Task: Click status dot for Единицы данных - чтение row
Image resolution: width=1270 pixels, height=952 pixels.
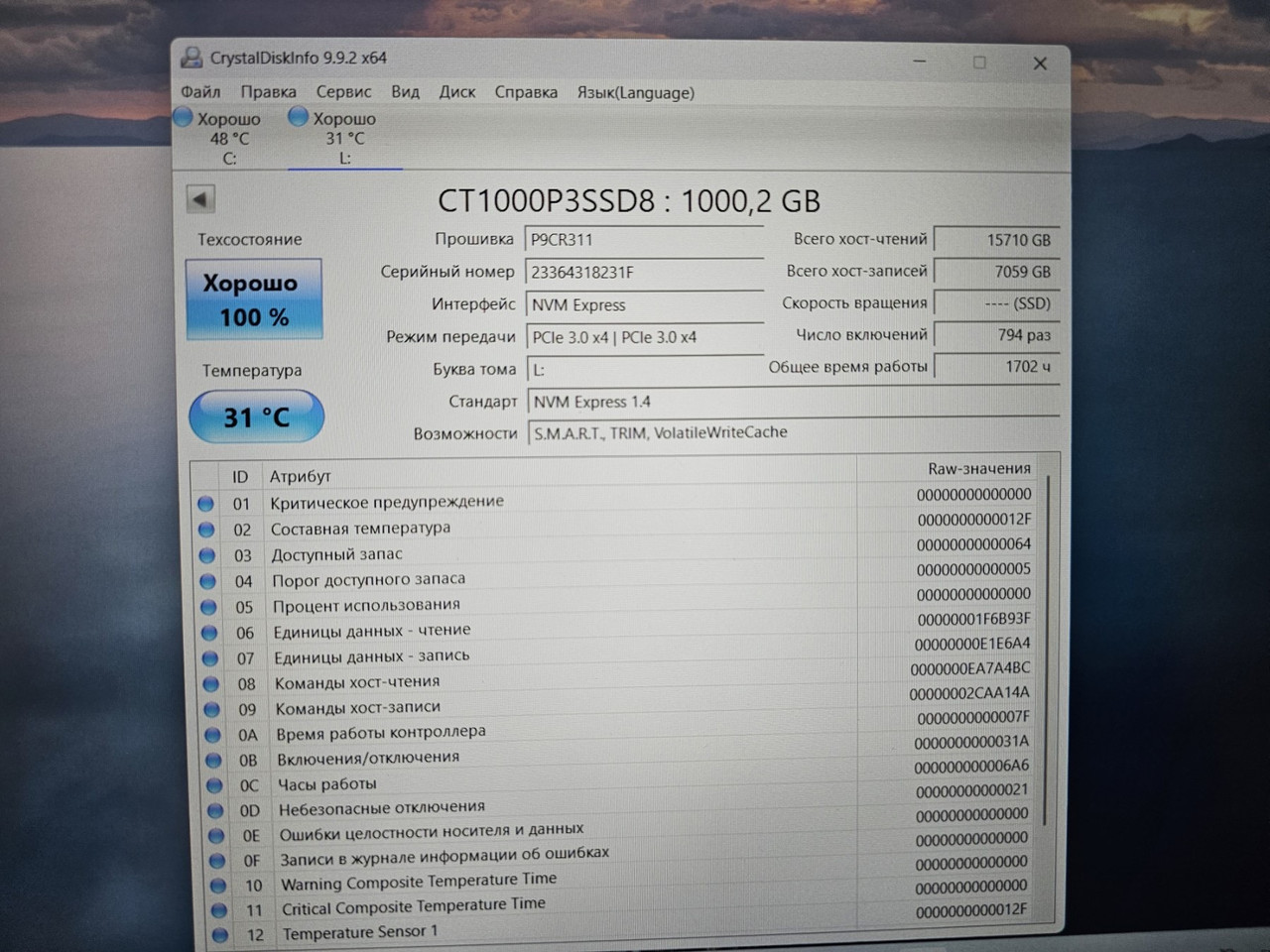Action: pyautogui.click(x=209, y=633)
